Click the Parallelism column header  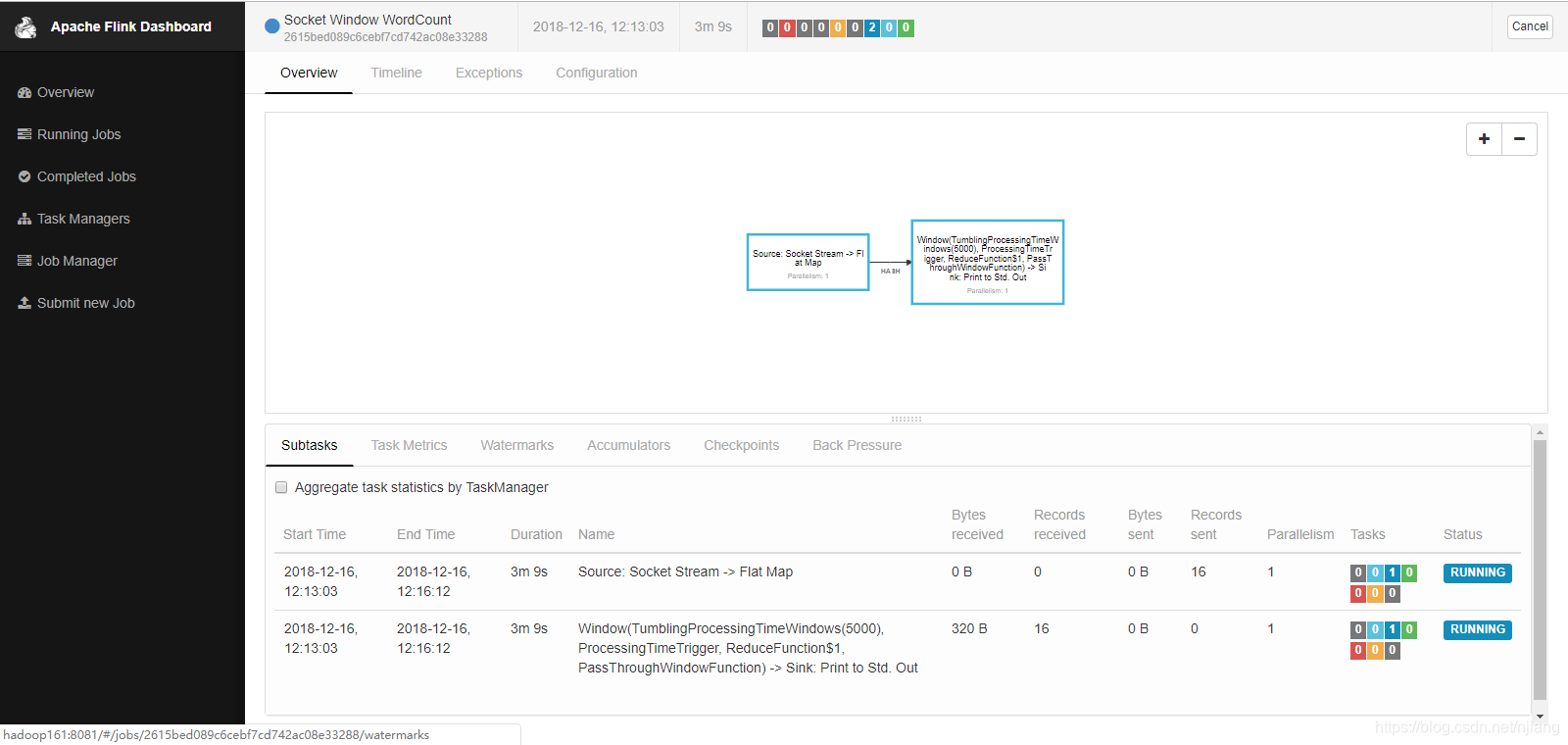(1300, 534)
